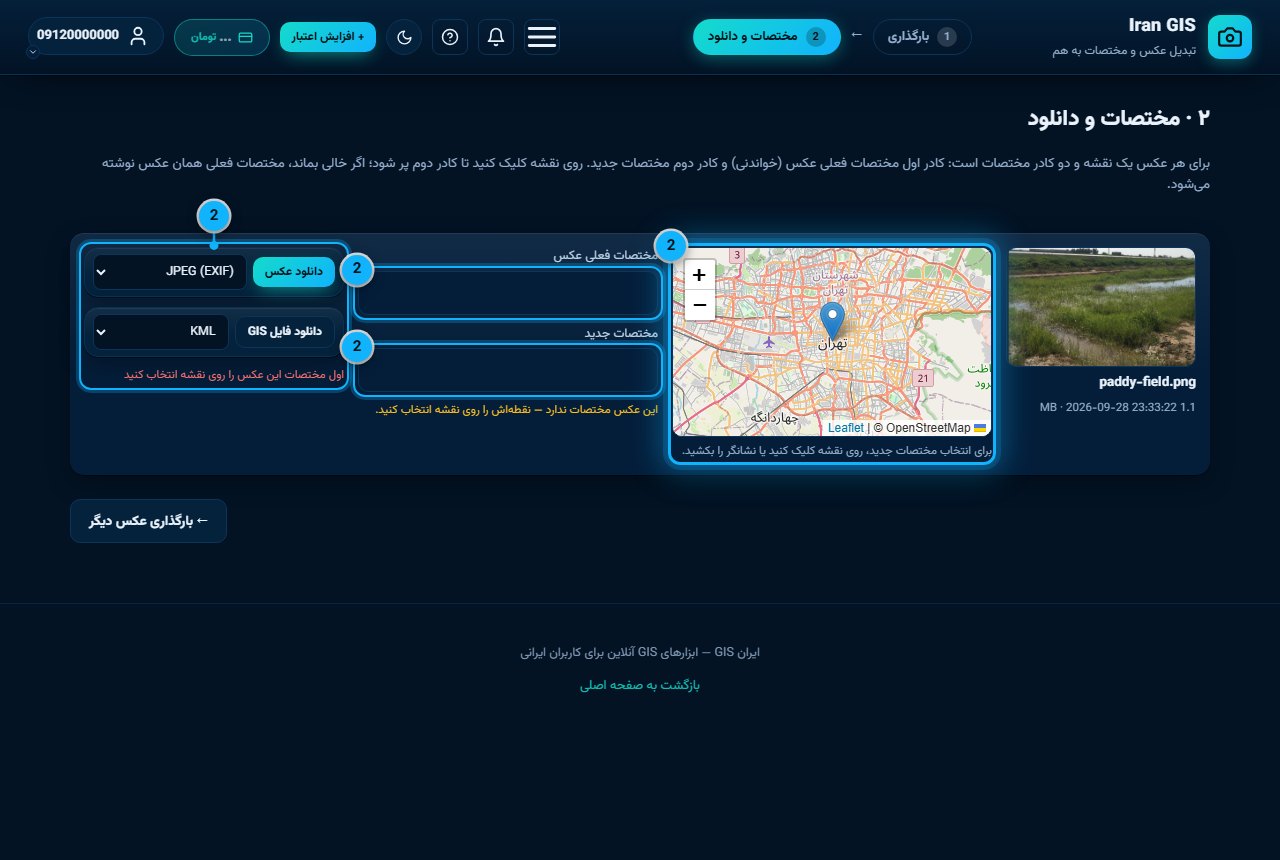Zoom out on the map with the minus button
Screen dimensions: 1280x860
[x=699, y=305]
